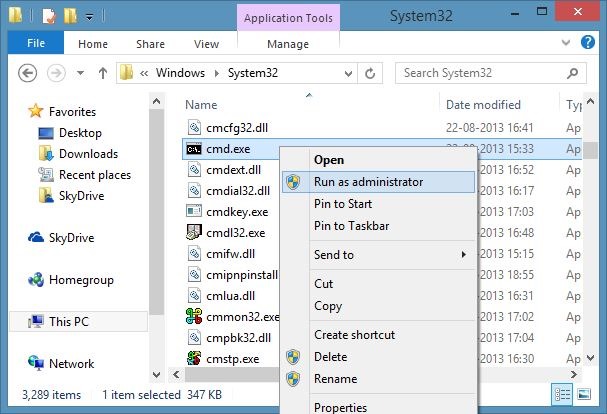Click the cmd.exe command prompt icon

tap(194, 149)
